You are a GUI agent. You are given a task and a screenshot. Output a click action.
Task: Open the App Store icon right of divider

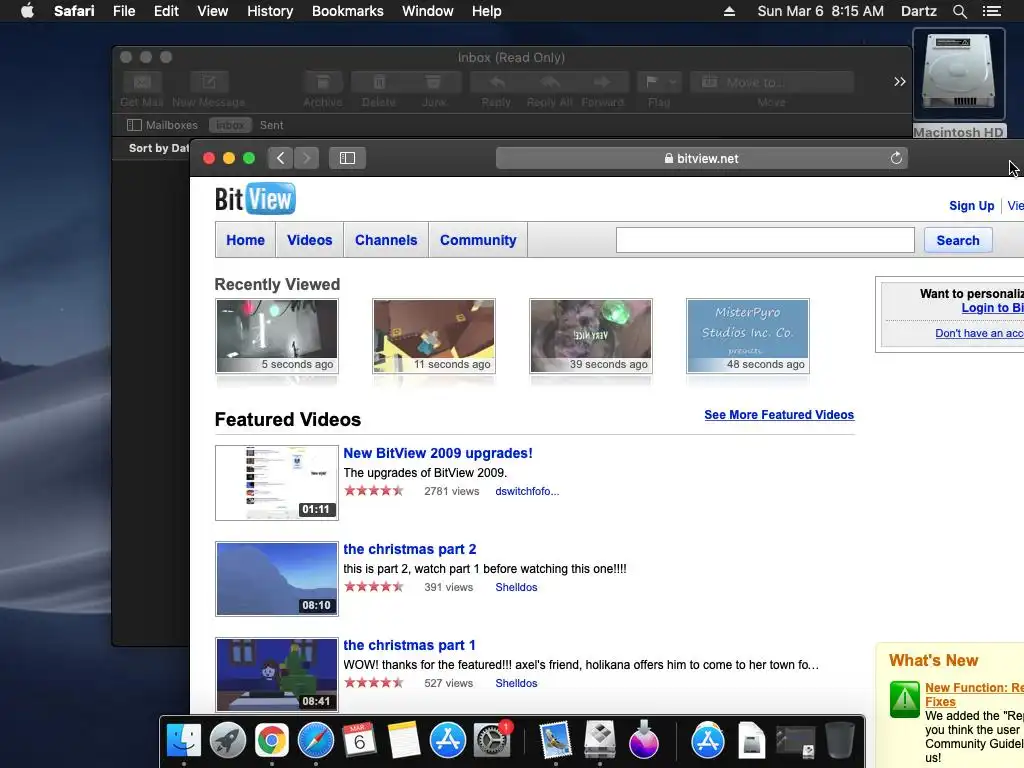tap(708, 741)
